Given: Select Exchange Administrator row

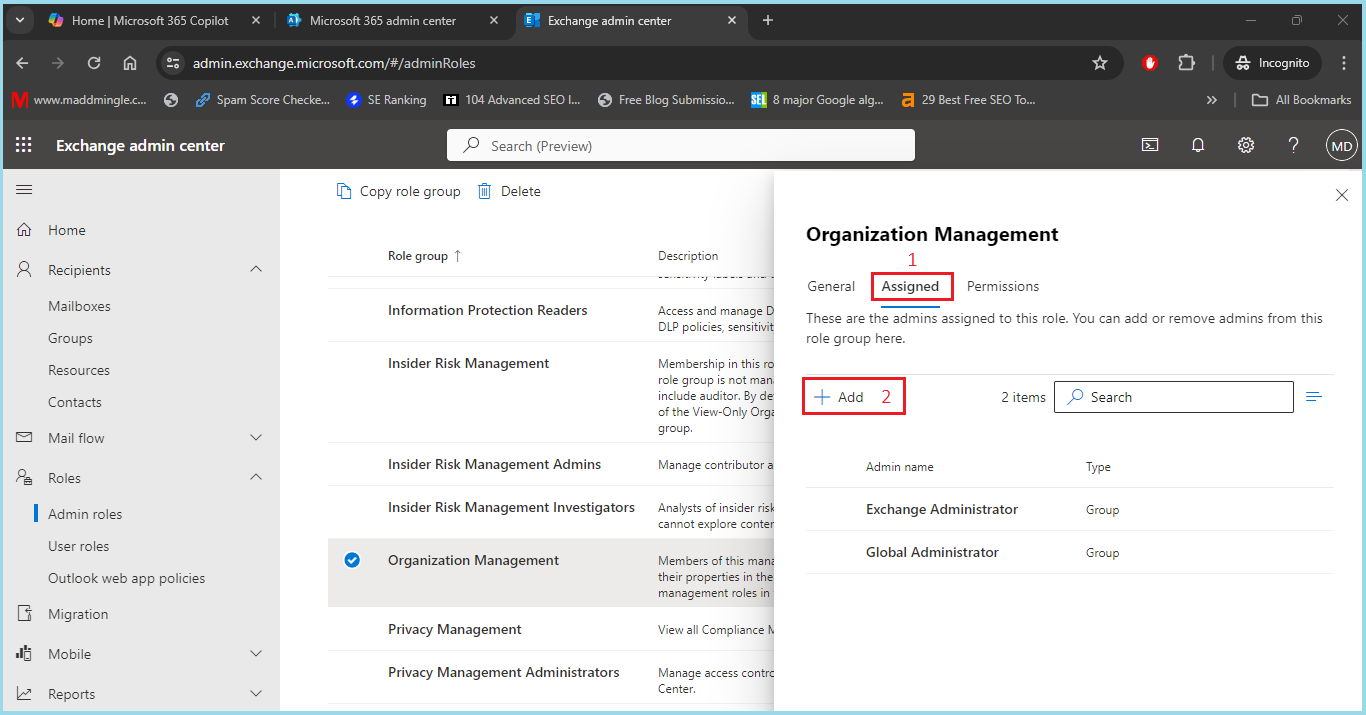Looking at the screenshot, I should click(1070, 509).
